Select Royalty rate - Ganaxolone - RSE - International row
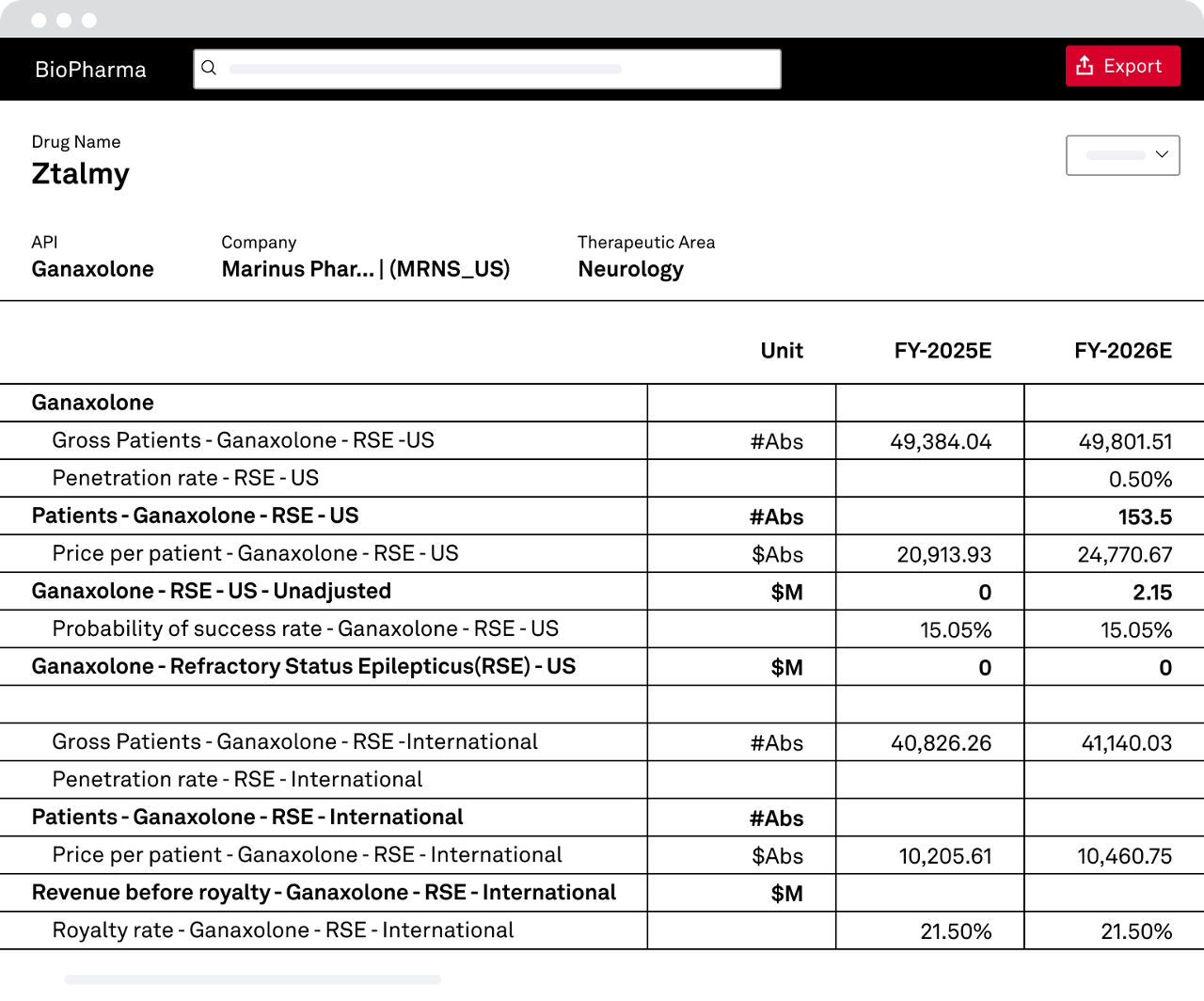Image resolution: width=1204 pixels, height=1001 pixels. click(282, 930)
